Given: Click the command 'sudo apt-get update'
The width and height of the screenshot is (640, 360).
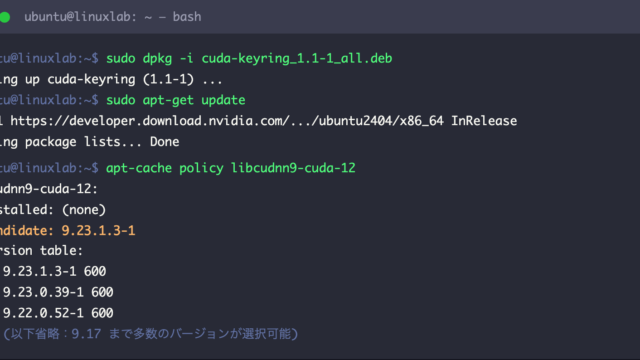Looking at the screenshot, I should click(176, 100).
